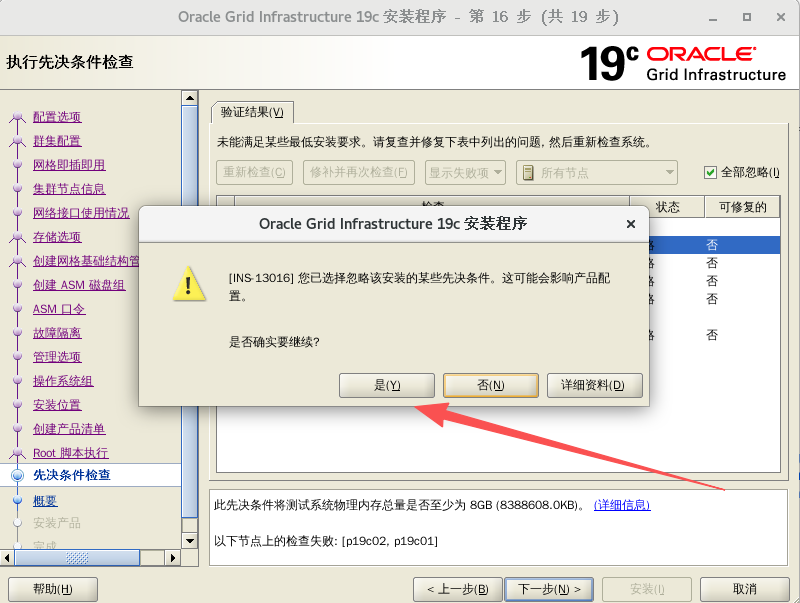Go to step 安装位置
Viewport: 800px width, 603px height.
[x=57, y=405]
